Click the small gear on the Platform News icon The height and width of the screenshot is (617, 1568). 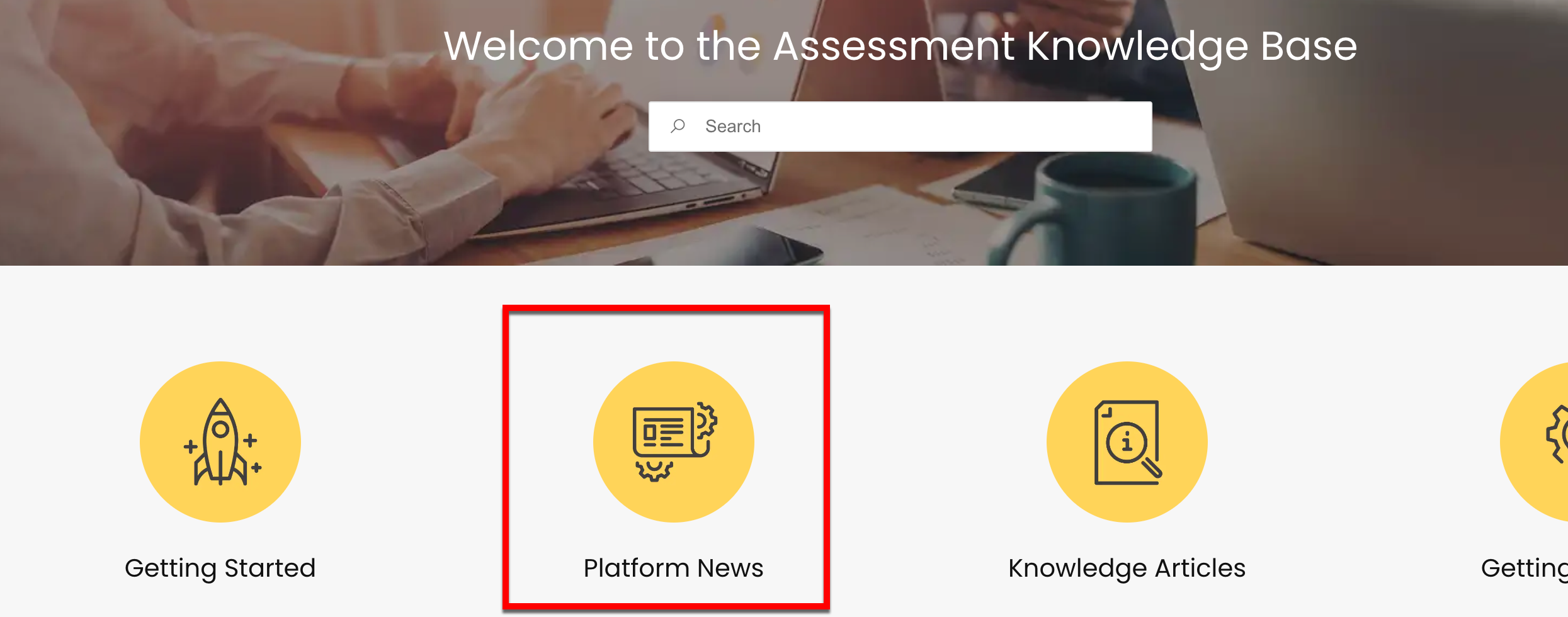tap(706, 421)
